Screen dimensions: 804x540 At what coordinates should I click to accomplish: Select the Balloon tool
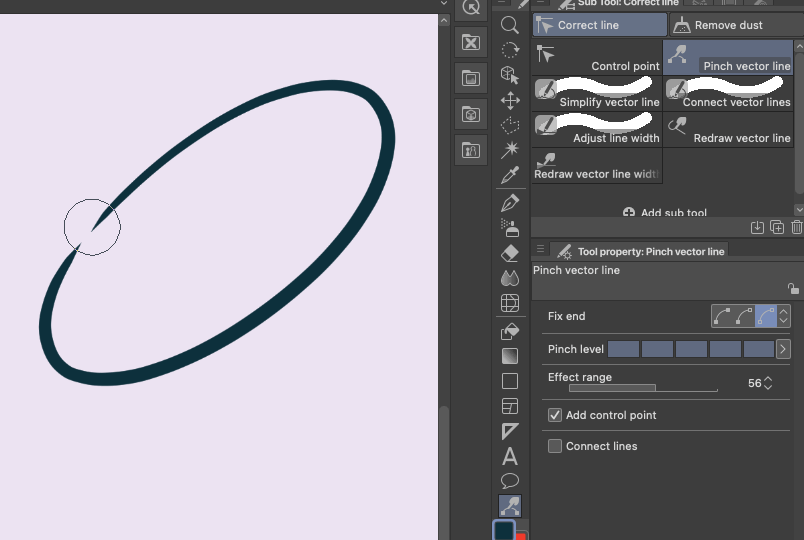510,481
